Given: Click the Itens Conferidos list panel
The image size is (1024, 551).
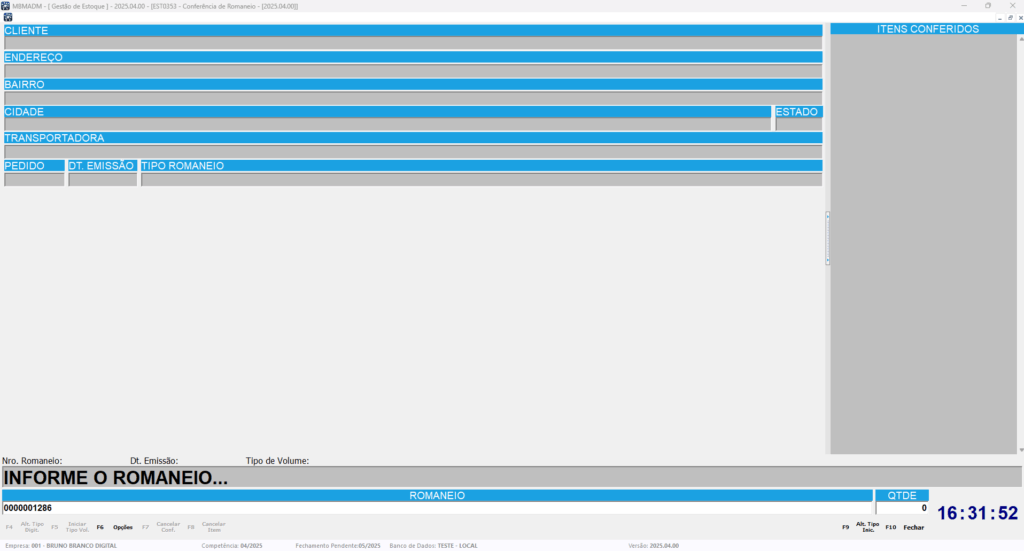Looking at the screenshot, I should pyautogui.click(x=923, y=244).
